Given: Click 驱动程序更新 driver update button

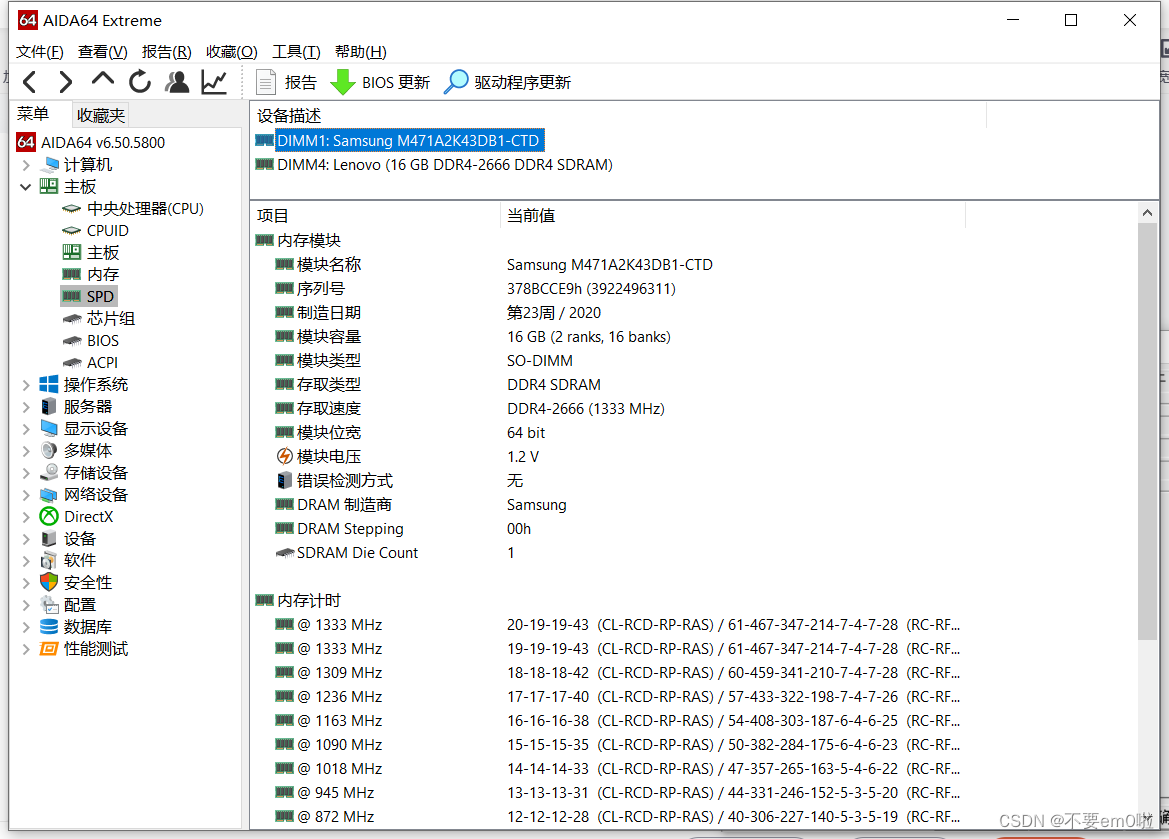Looking at the screenshot, I should (508, 82).
